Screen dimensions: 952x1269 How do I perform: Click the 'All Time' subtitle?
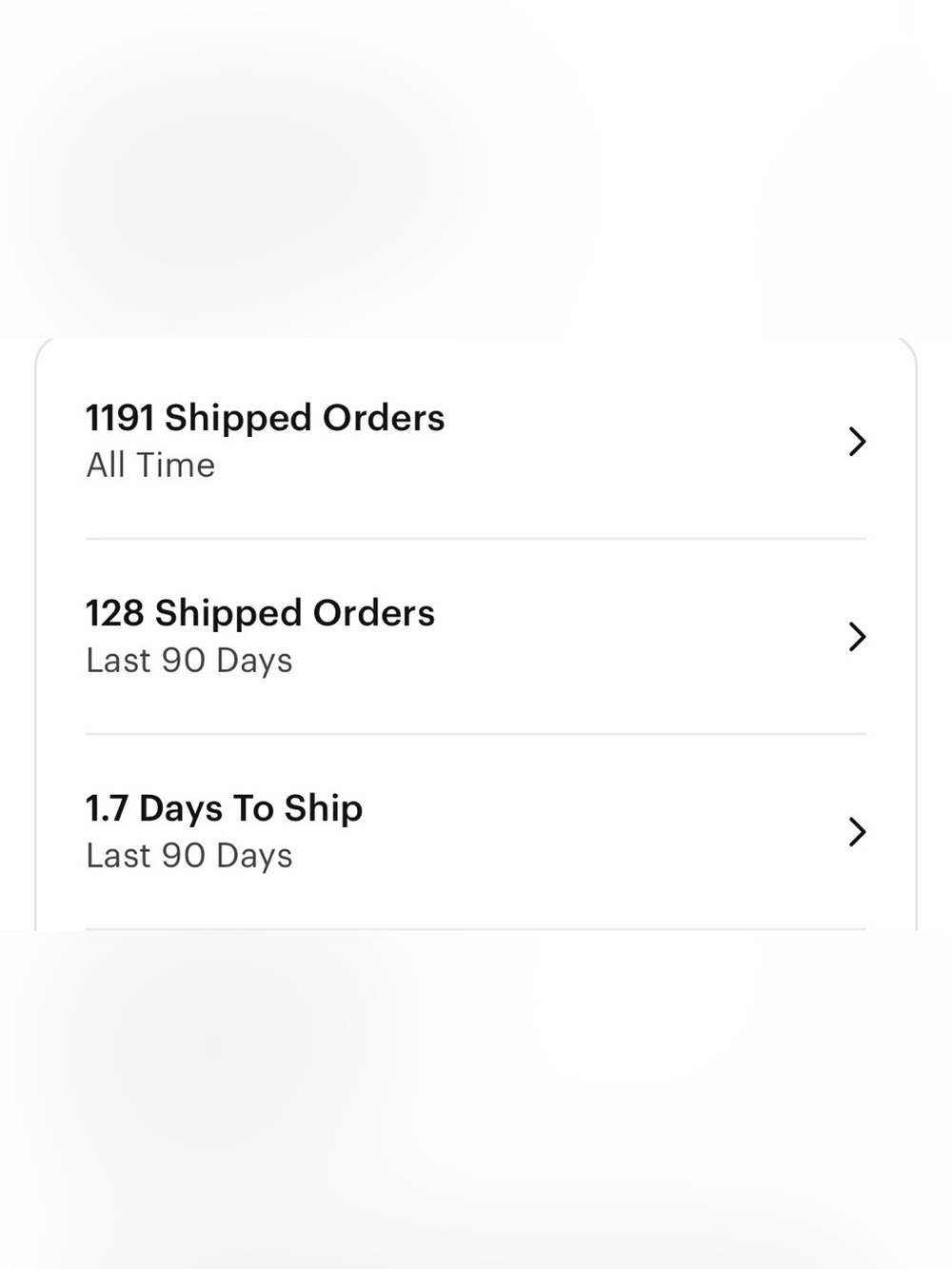(150, 466)
